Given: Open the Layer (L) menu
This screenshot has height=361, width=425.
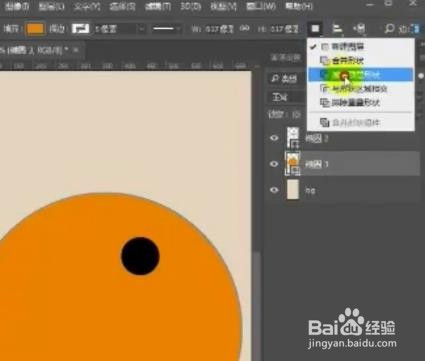Looking at the screenshot, I should [x=51, y=6].
